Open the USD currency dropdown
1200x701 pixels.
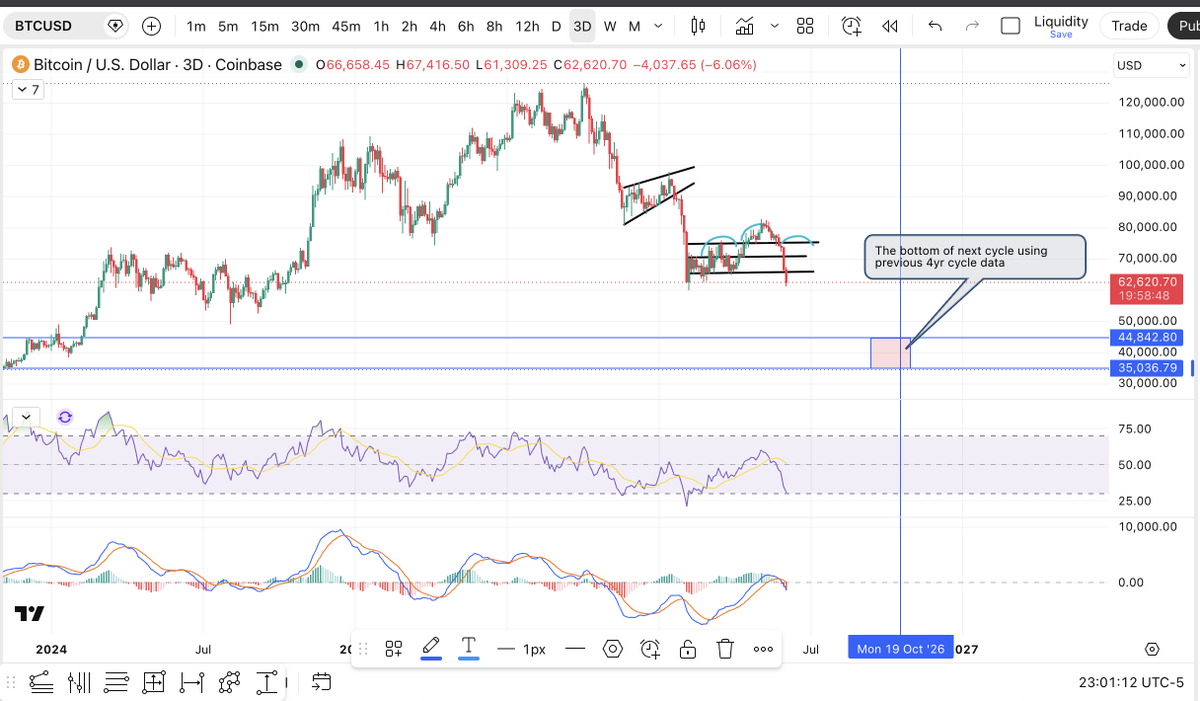click(x=1153, y=65)
